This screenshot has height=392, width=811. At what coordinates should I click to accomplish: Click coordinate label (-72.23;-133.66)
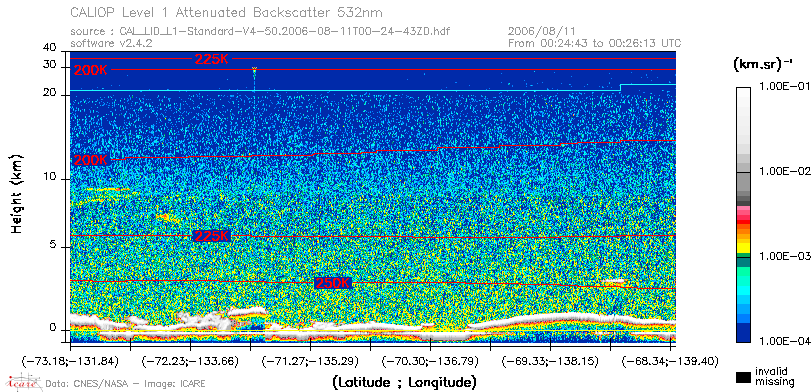tap(190, 361)
